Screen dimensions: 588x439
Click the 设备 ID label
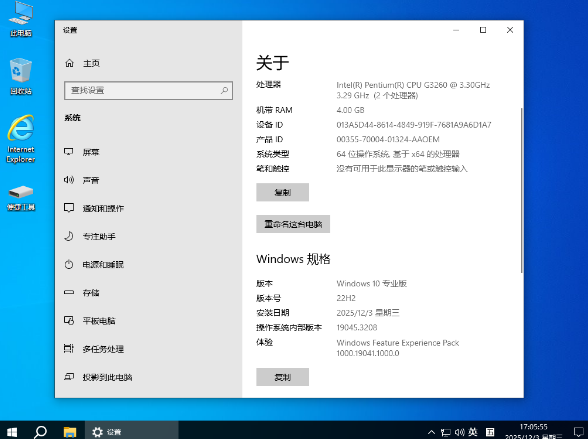(x=270, y=125)
